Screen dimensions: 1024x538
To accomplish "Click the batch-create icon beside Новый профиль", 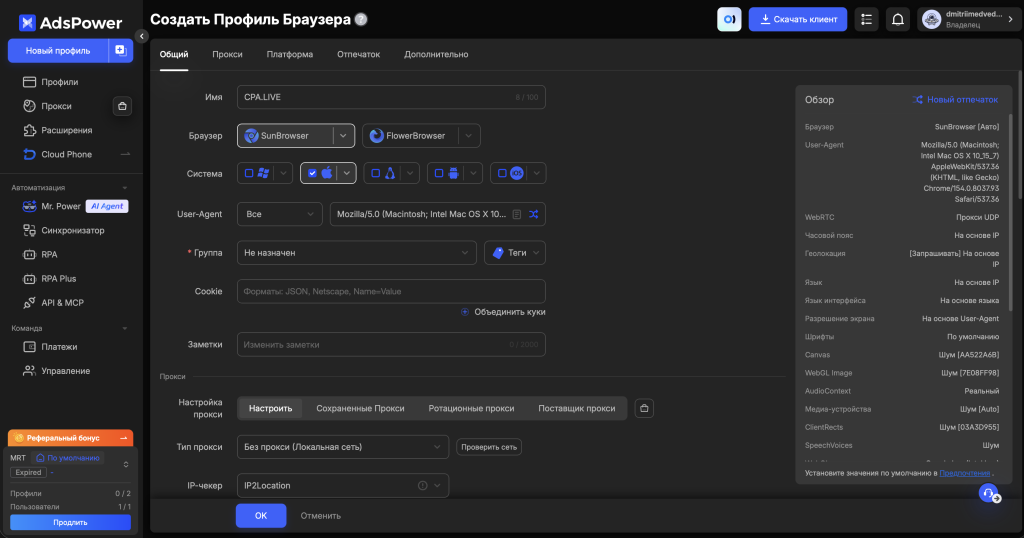I will tap(120, 50).
